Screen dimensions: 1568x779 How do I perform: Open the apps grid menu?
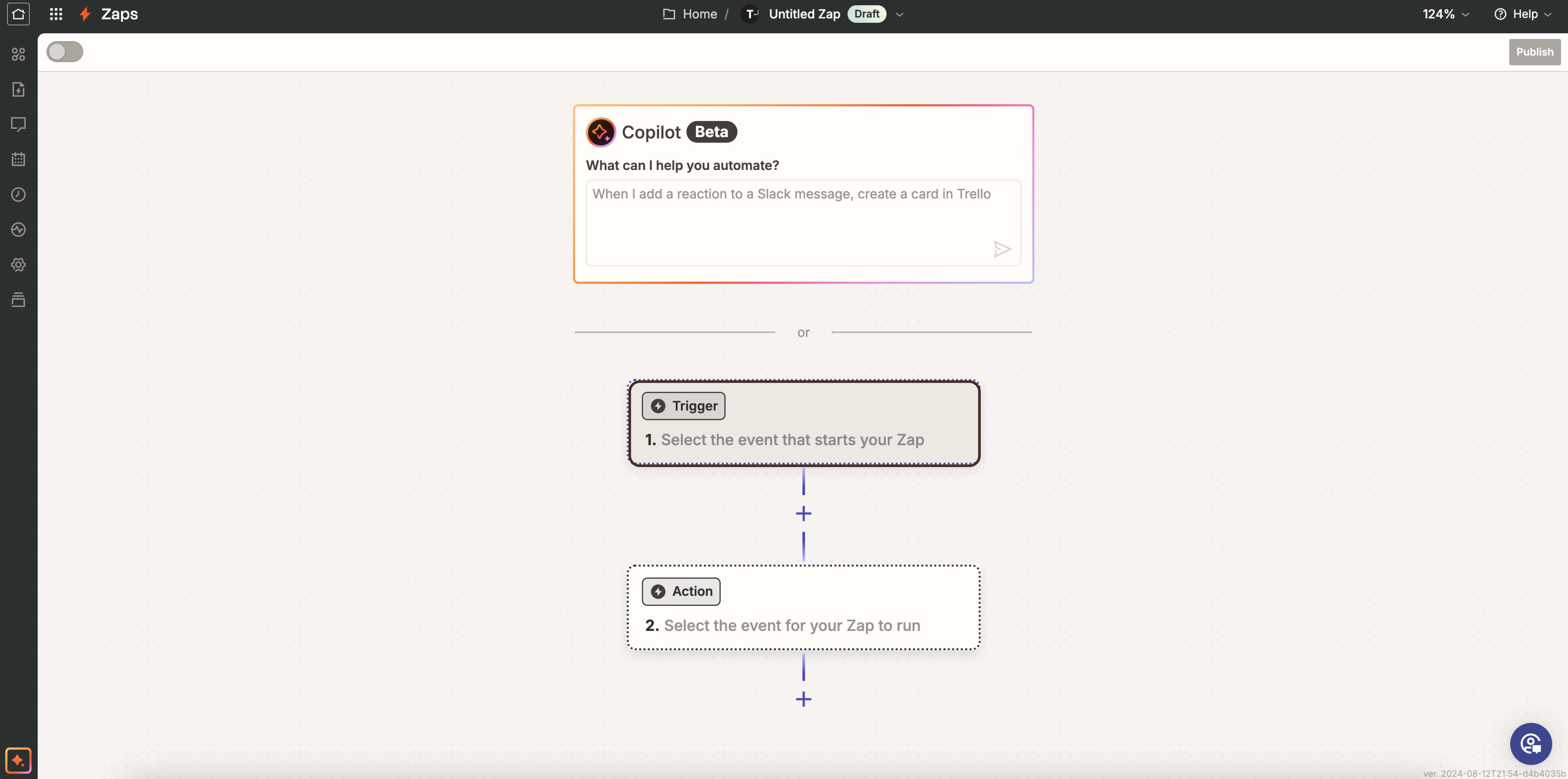pos(56,14)
